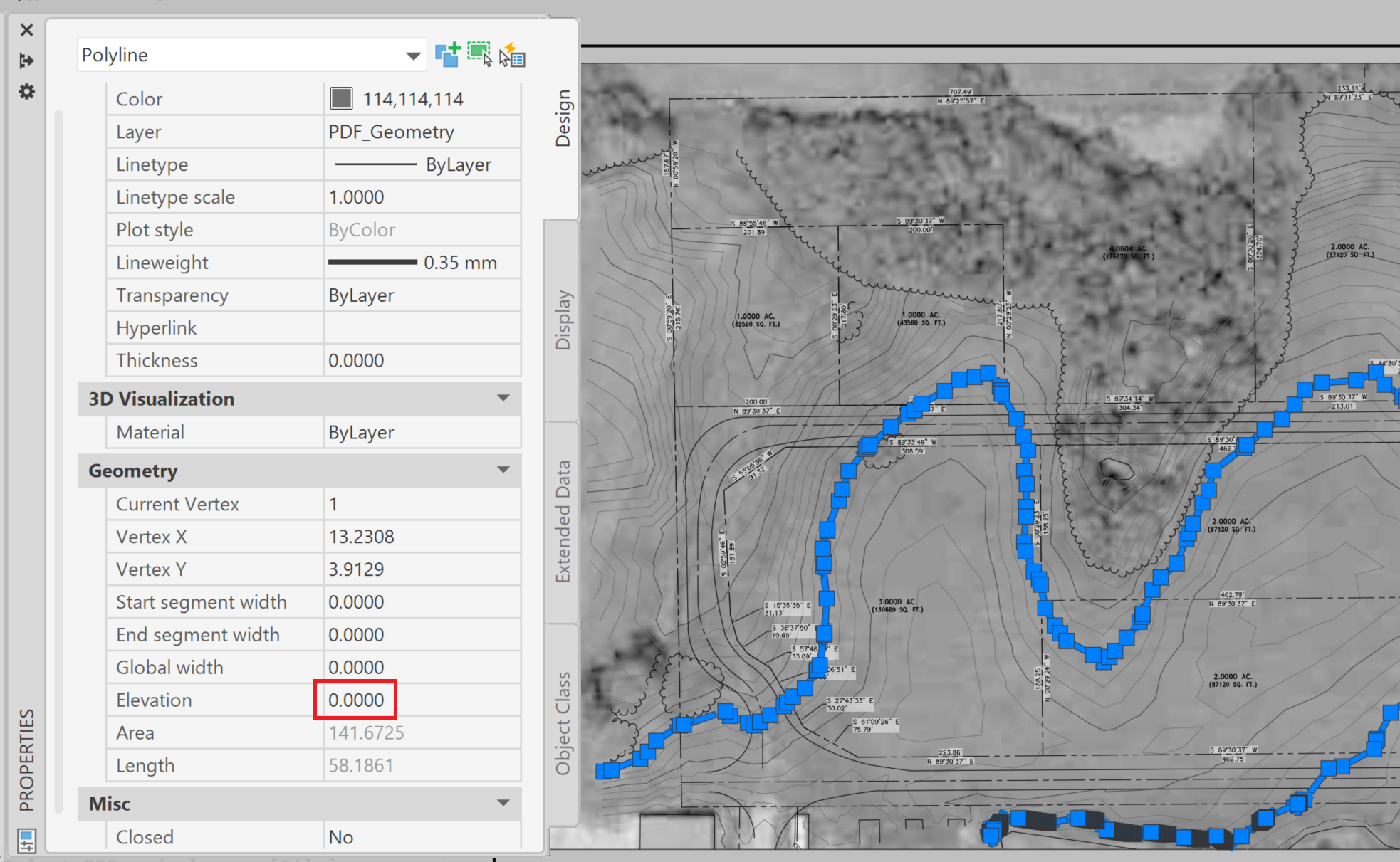Image resolution: width=1400 pixels, height=862 pixels.
Task: Open the Properties palette settings gear
Action: pyautogui.click(x=26, y=91)
